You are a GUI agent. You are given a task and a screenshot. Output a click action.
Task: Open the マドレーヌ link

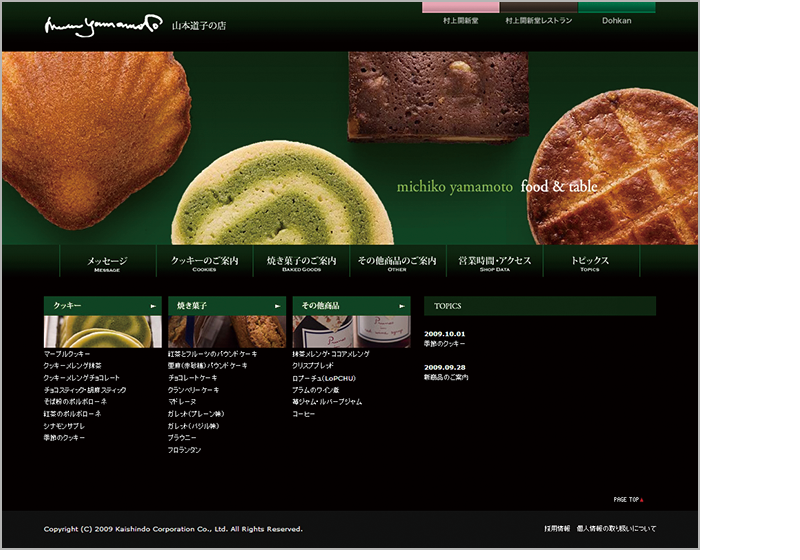click(x=183, y=402)
